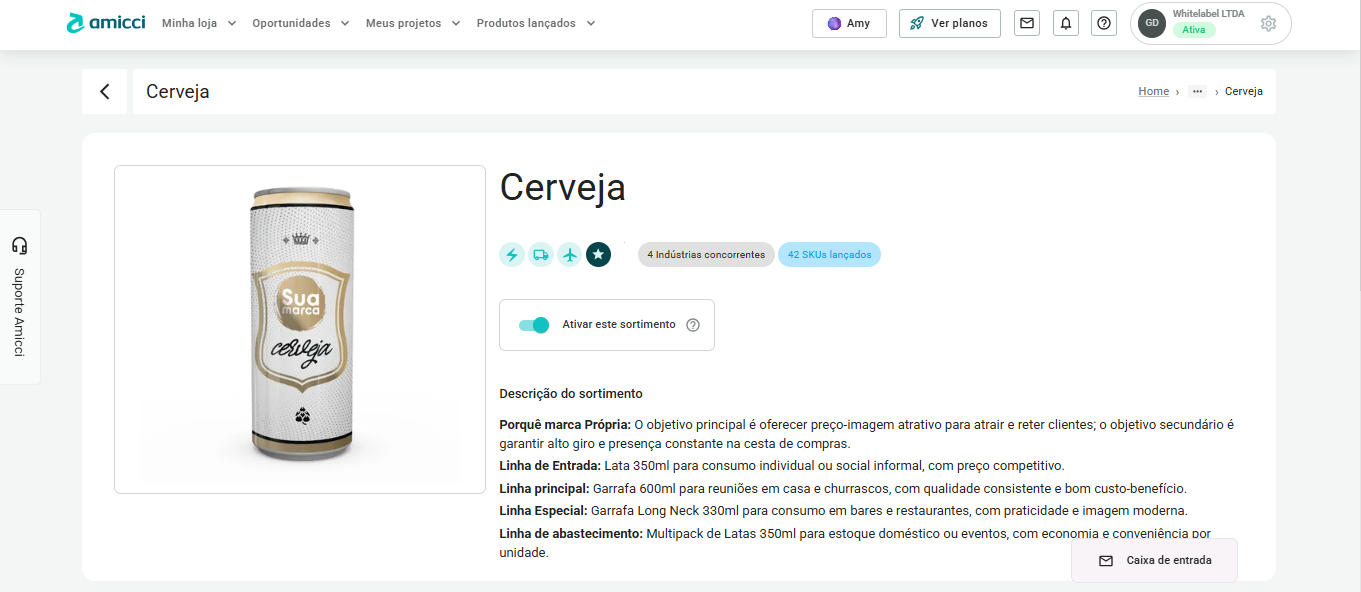Click the dark star badge icon
This screenshot has width=1361, height=592.
(x=598, y=255)
